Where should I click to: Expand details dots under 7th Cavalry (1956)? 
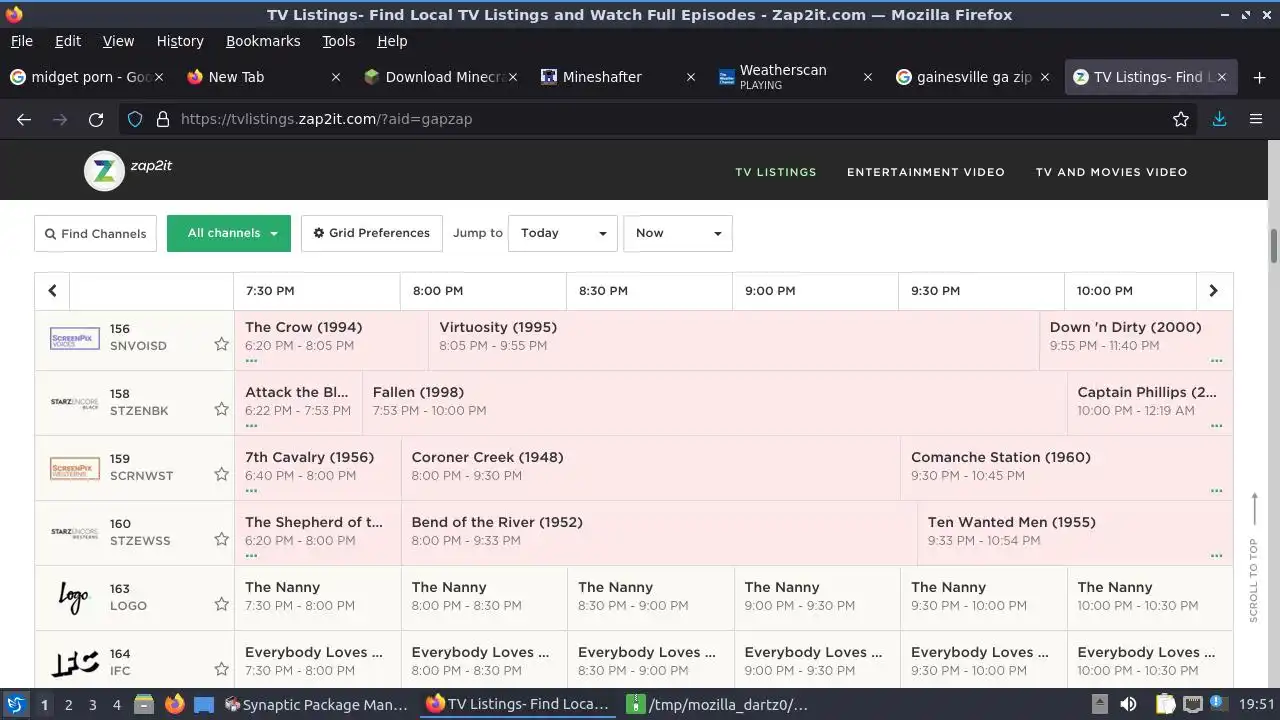(x=251, y=490)
